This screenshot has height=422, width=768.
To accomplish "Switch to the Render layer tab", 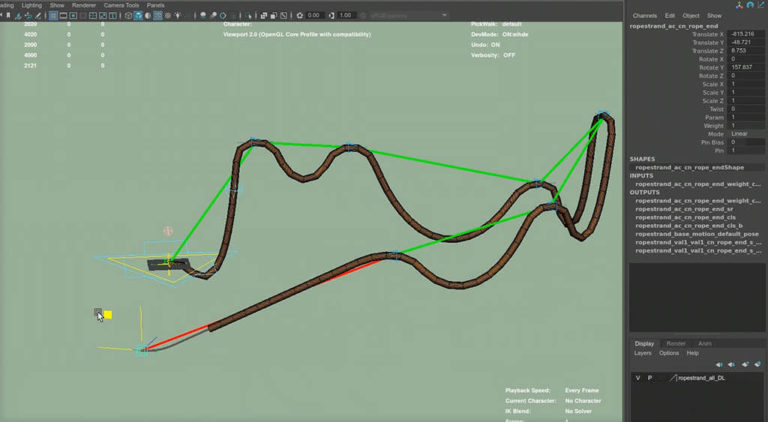I will click(676, 344).
